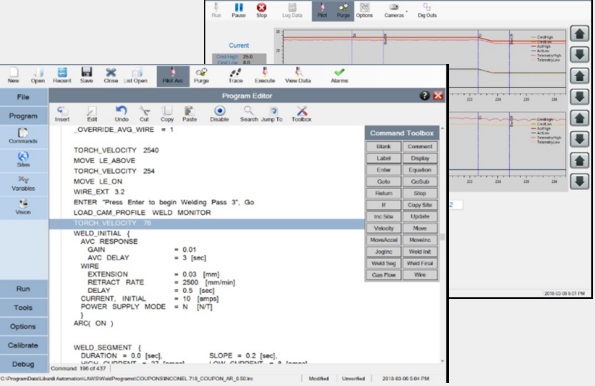
Task: Toggle Pilot Arc in main toolbar
Action: 173,76
